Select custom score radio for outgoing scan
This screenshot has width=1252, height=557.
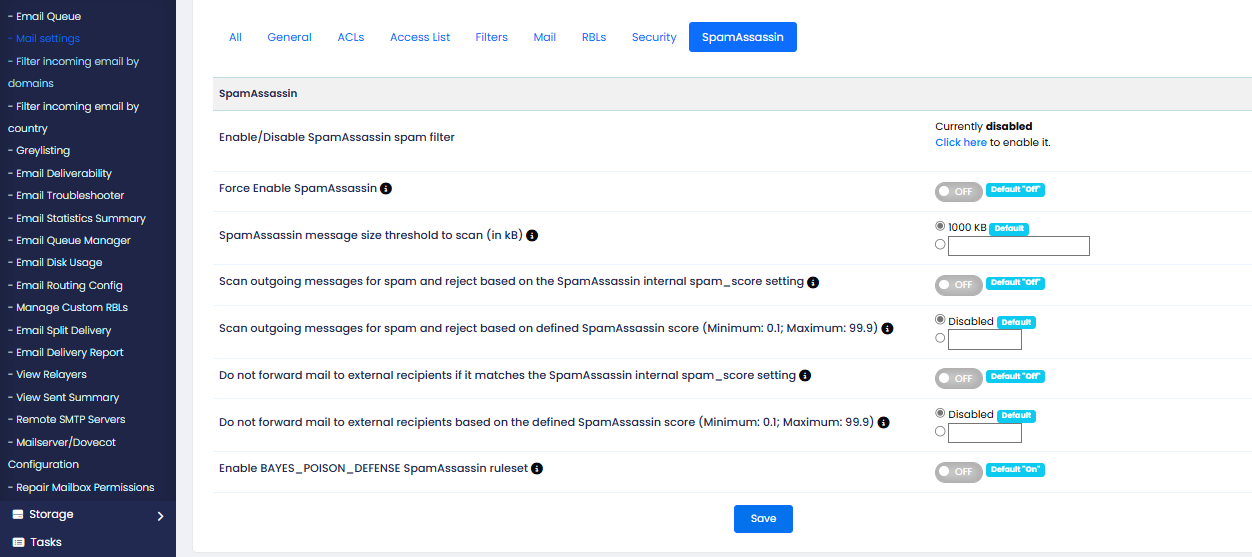pyautogui.click(x=940, y=338)
